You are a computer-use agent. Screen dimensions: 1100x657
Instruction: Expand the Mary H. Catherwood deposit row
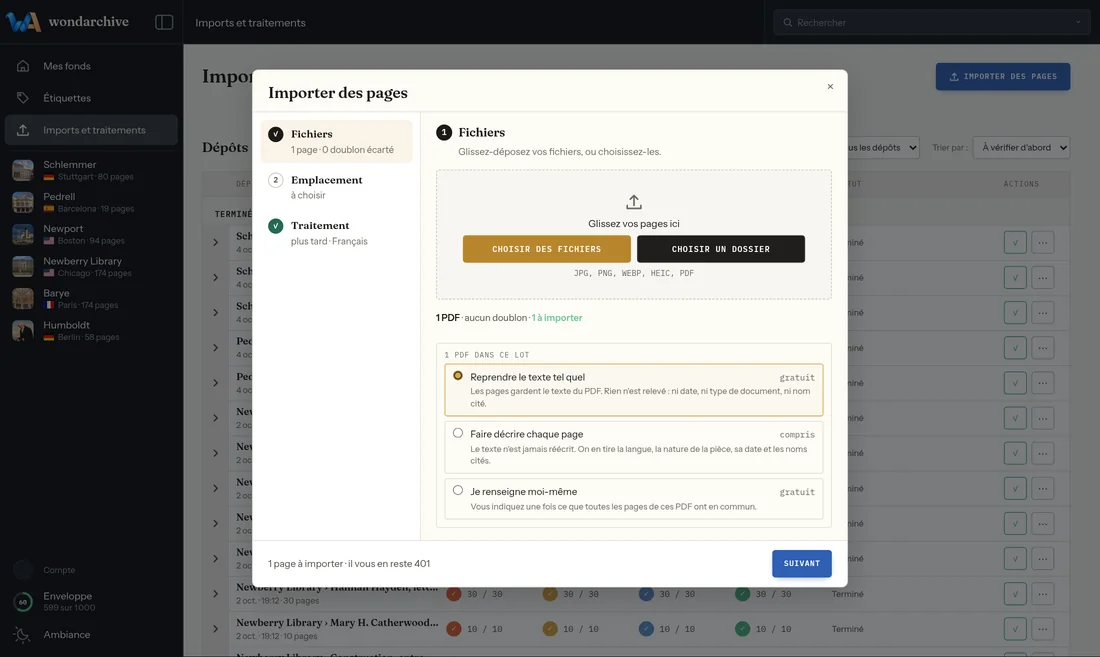coord(215,629)
